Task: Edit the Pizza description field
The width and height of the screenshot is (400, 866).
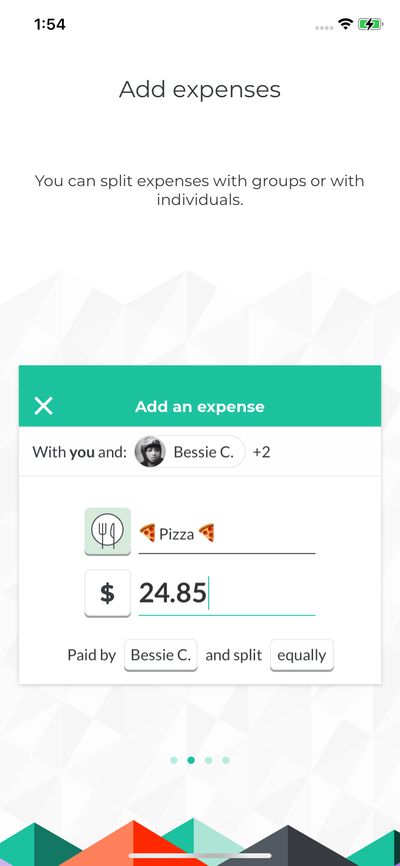Action: click(227, 535)
